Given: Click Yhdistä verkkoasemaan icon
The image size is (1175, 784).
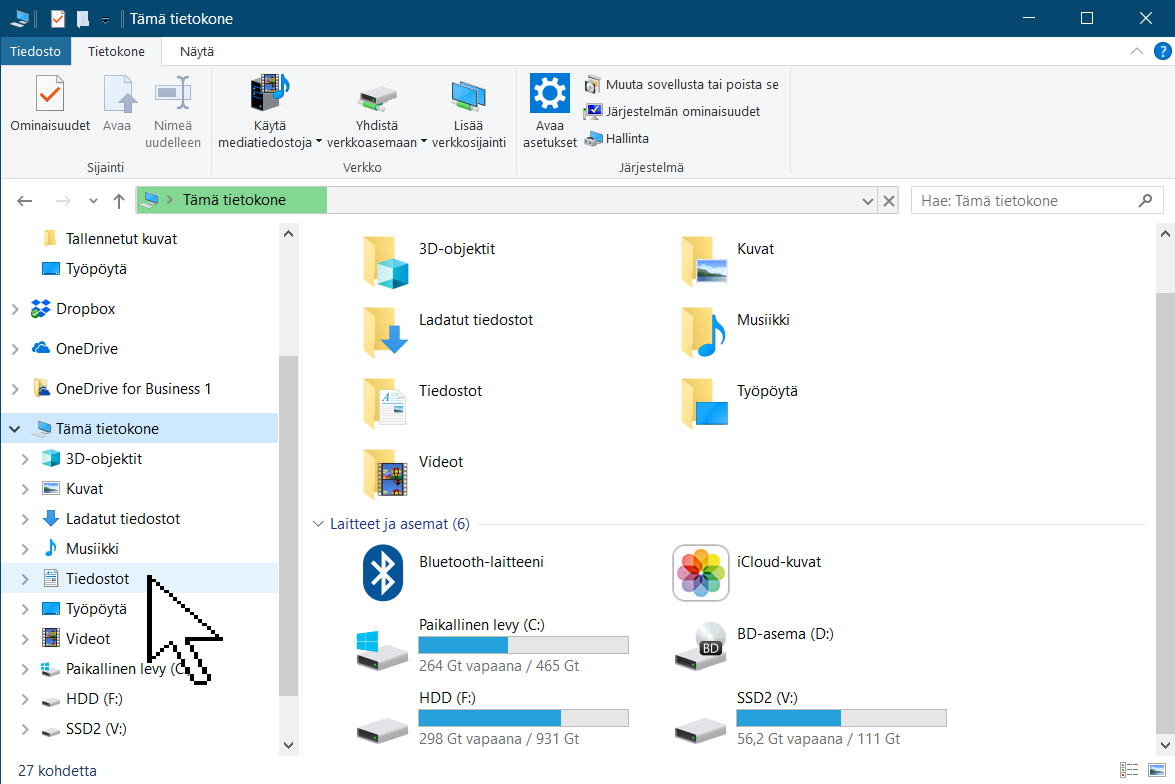Looking at the screenshot, I should tap(376, 97).
